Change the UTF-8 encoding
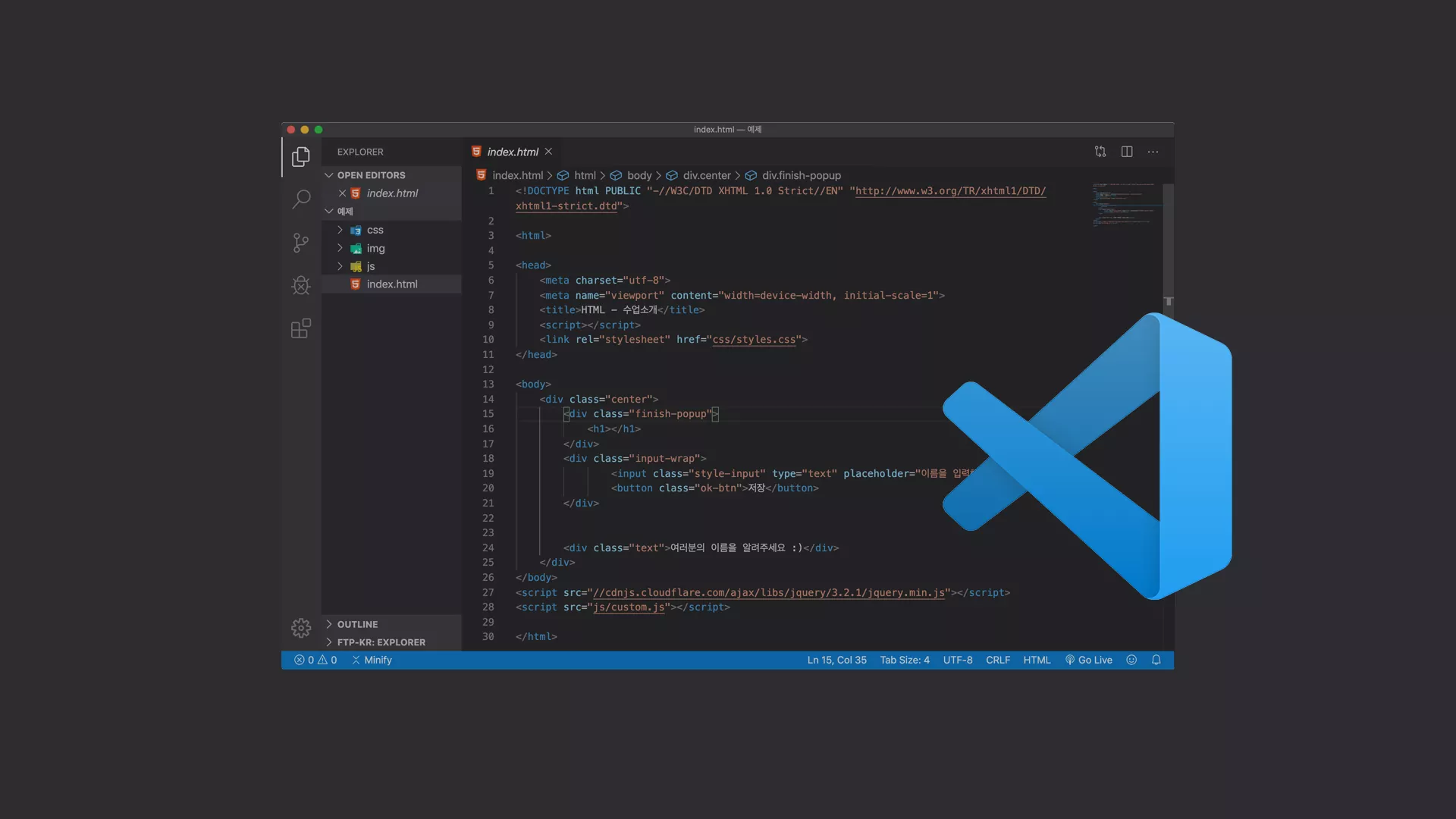This screenshot has height=819, width=1456. pyautogui.click(x=958, y=661)
